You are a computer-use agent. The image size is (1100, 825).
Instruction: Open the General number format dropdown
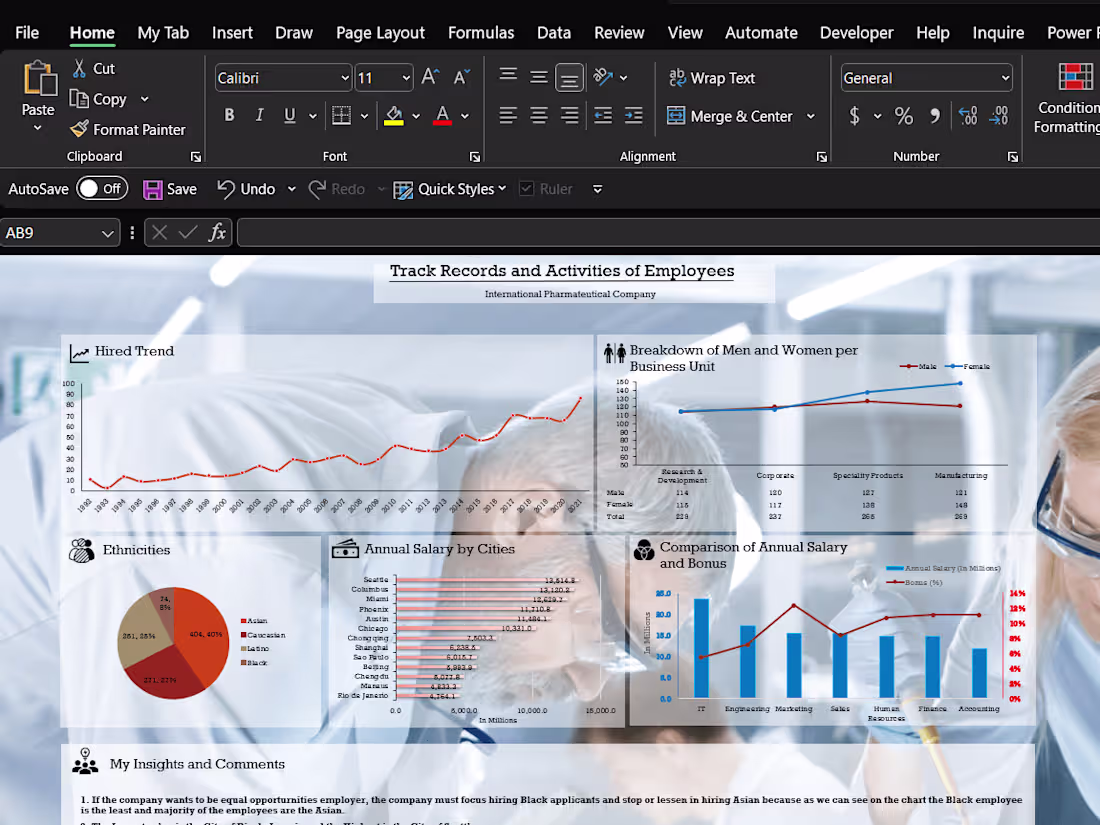coord(925,77)
